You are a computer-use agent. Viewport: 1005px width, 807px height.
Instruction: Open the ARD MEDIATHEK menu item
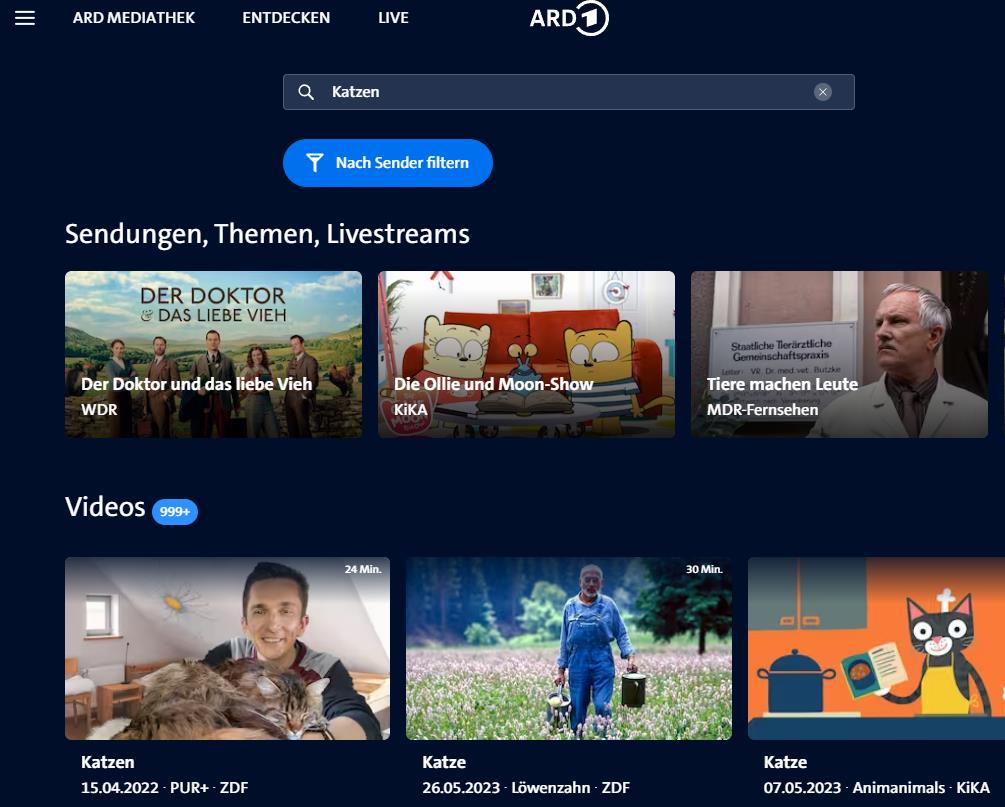(x=134, y=18)
